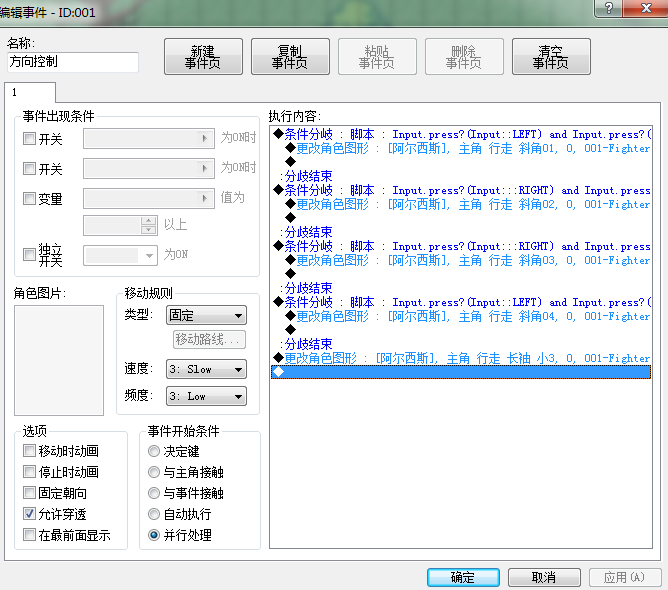Check the 固定朝向 option
Screen dimensions: 668x590
(x=29, y=493)
